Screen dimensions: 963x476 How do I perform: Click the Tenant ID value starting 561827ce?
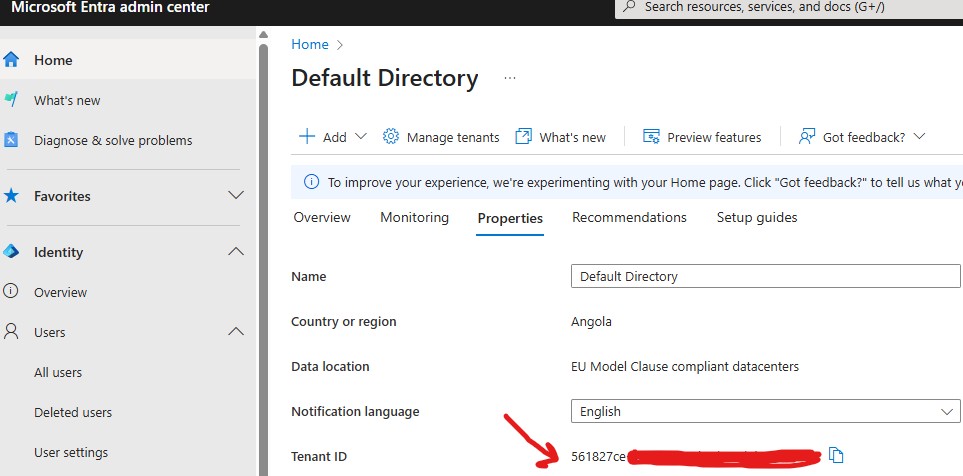coord(598,456)
